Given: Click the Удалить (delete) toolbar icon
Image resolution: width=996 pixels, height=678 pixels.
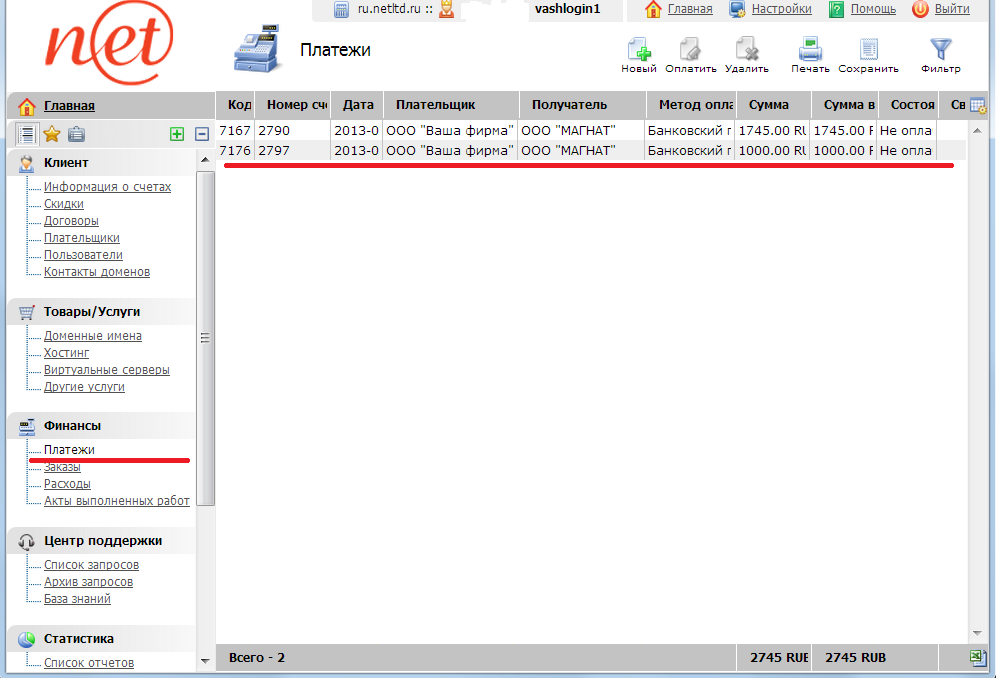Looking at the screenshot, I should (746, 50).
